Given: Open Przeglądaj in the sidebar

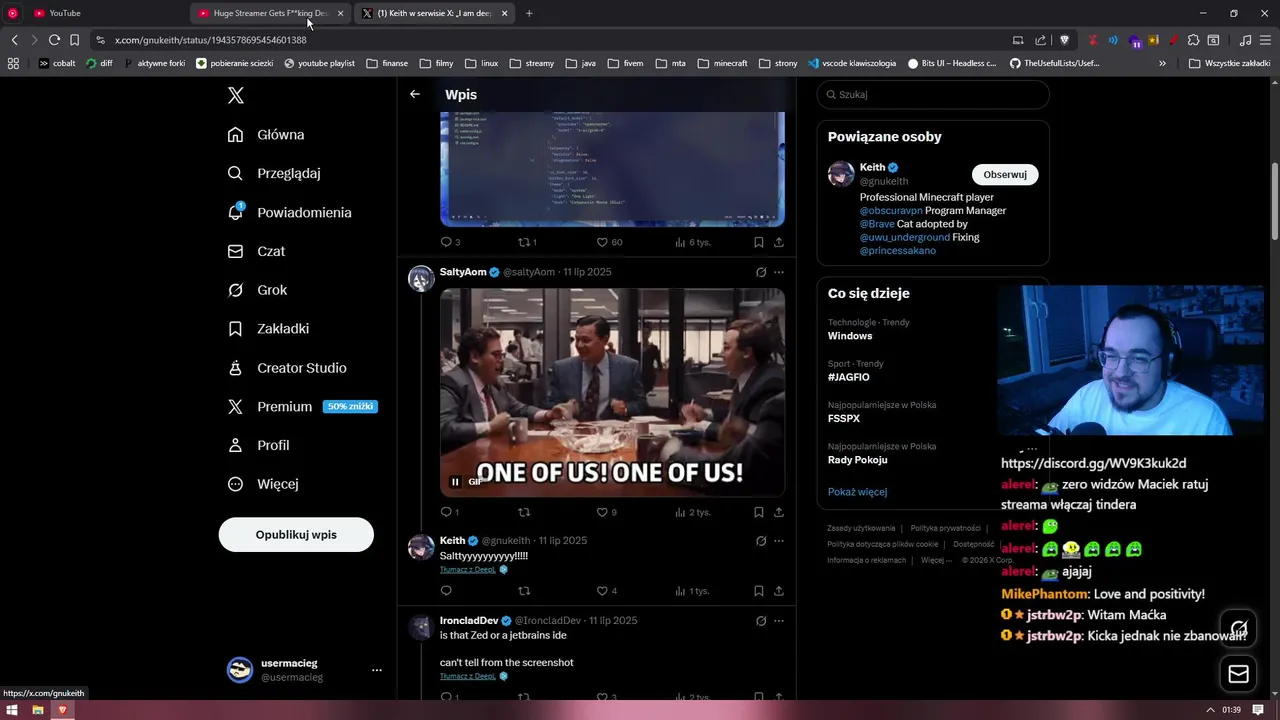Looking at the screenshot, I should click(x=275, y=173).
